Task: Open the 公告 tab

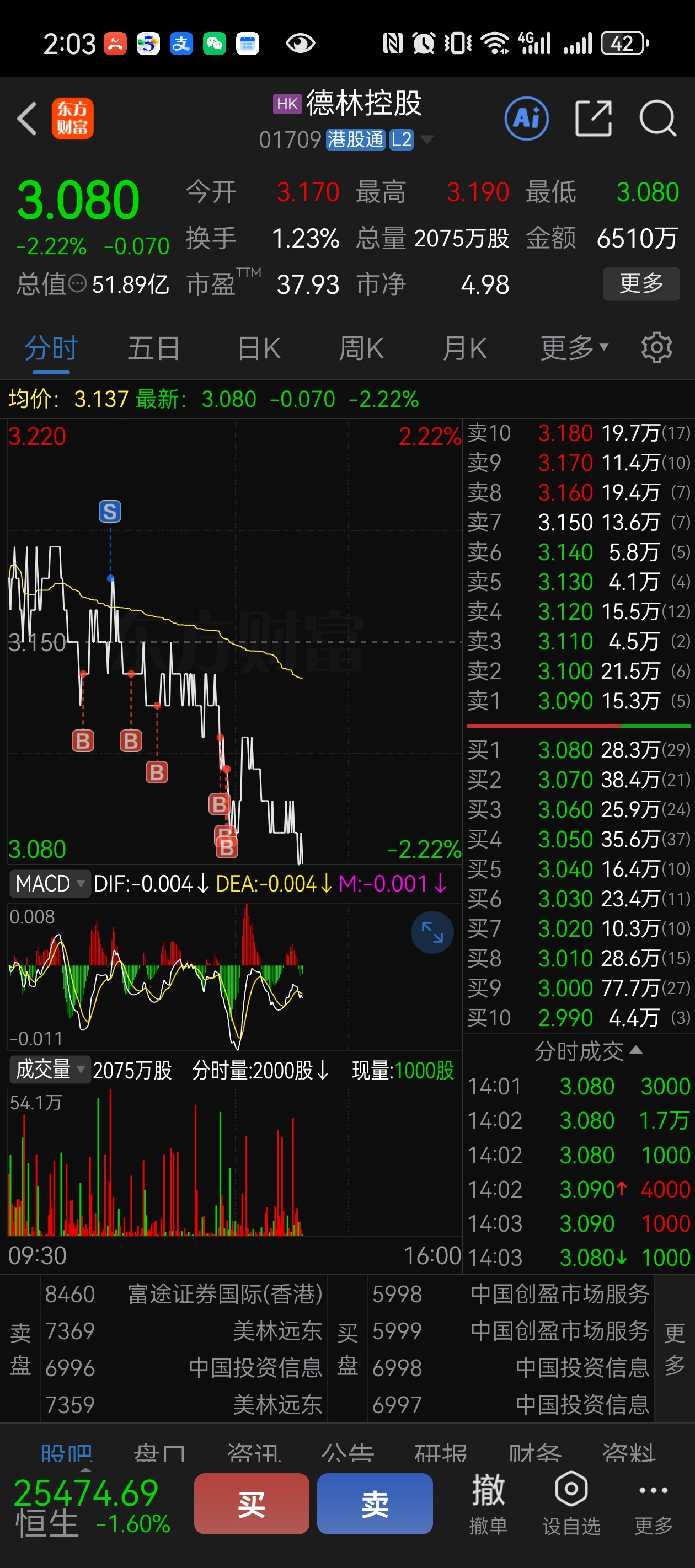Action: pos(347,1452)
